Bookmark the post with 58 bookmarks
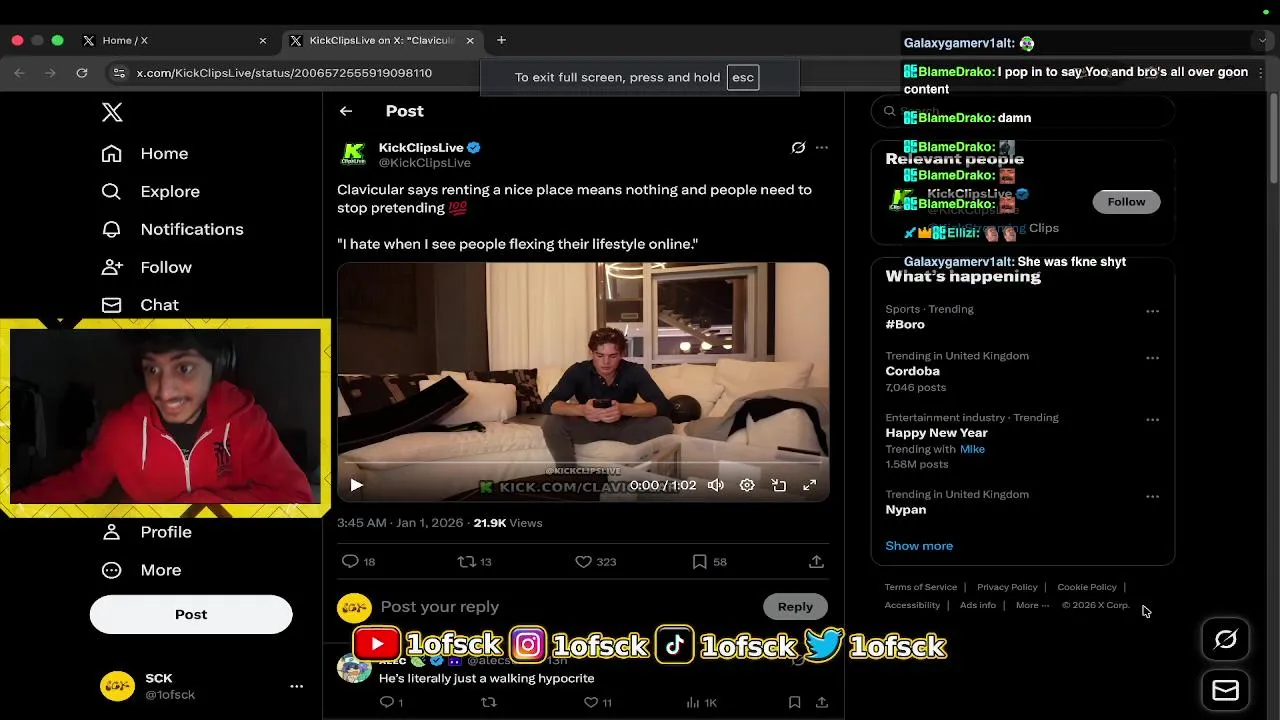The height and width of the screenshot is (720, 1280). (x=709, y=562)
